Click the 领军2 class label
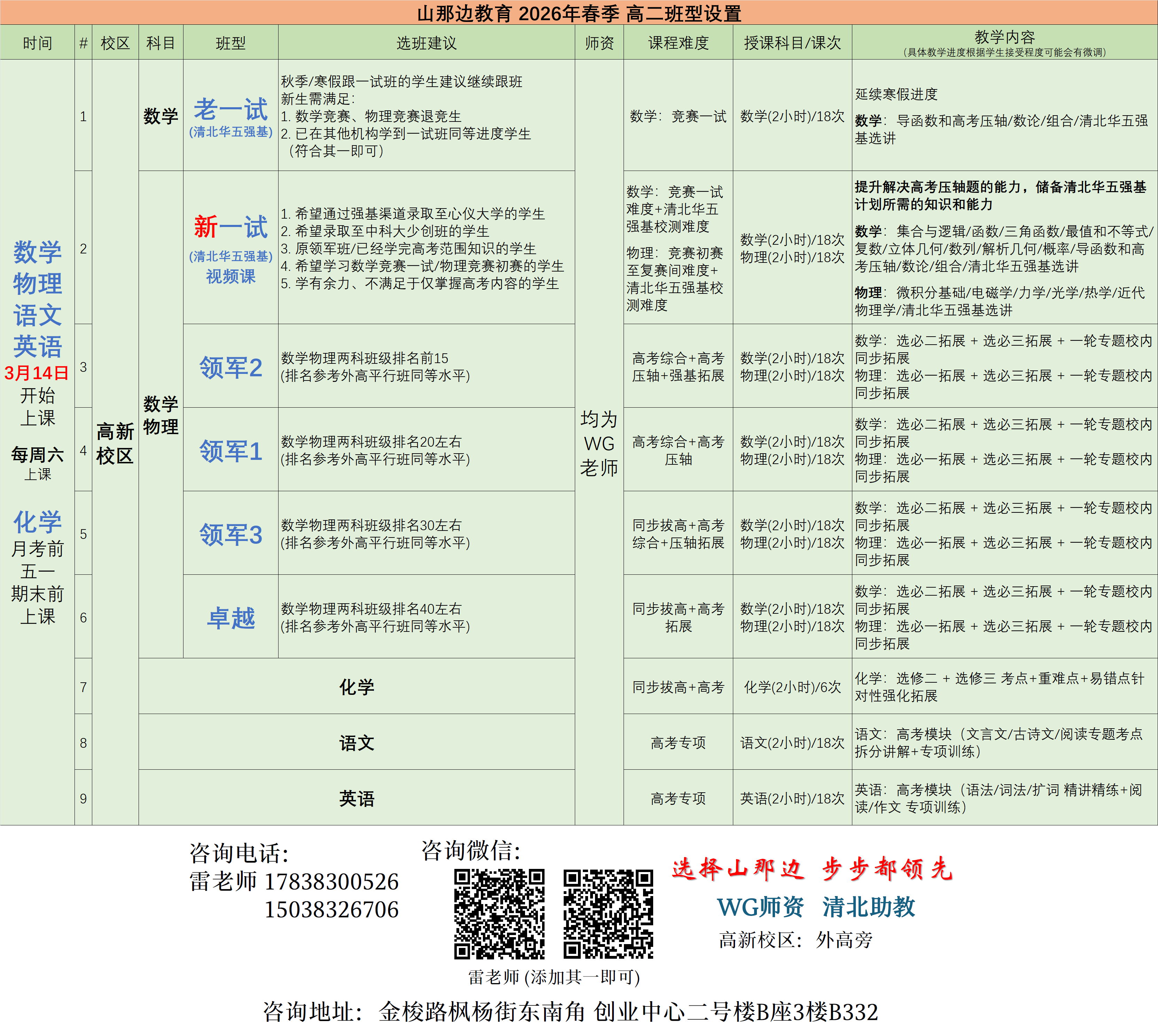1158x1036 pixels. (230, 367)
